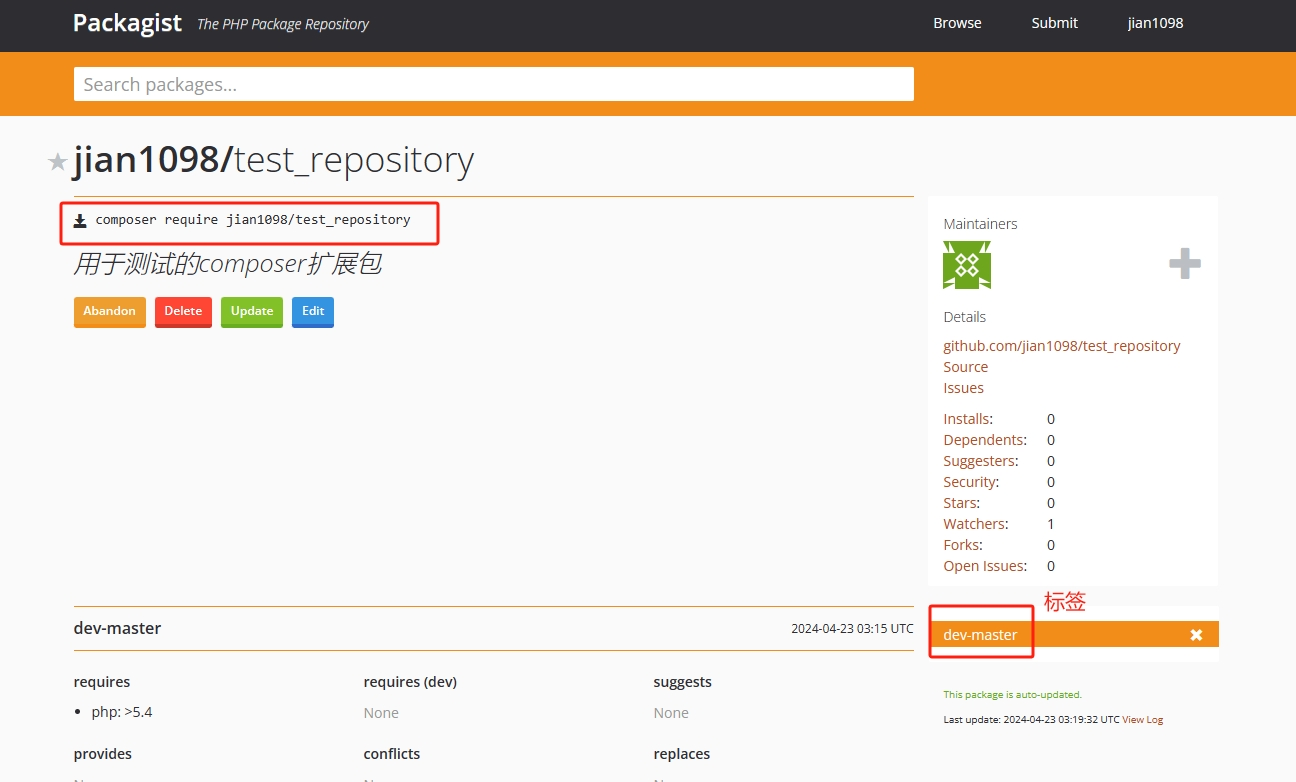Open the Forks link
This screenshot has width=1296, height=782.
(x=962, y=545)
